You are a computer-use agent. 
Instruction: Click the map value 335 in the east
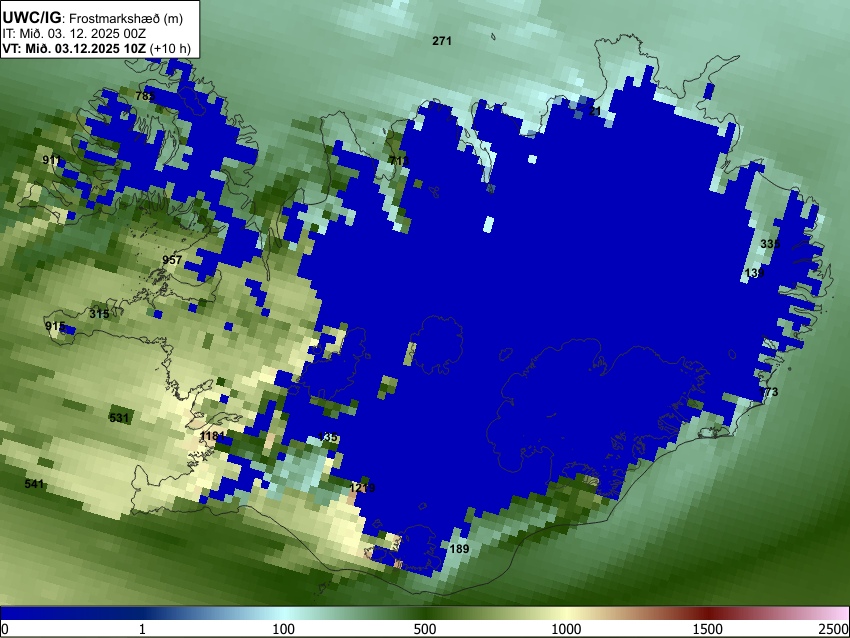pyautogui.click(x=770, y=243)
